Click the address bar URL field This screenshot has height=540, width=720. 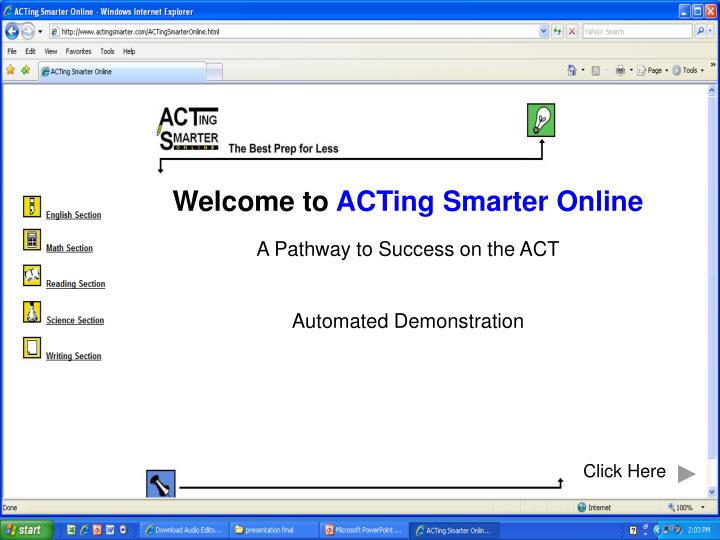coord(294,31)
